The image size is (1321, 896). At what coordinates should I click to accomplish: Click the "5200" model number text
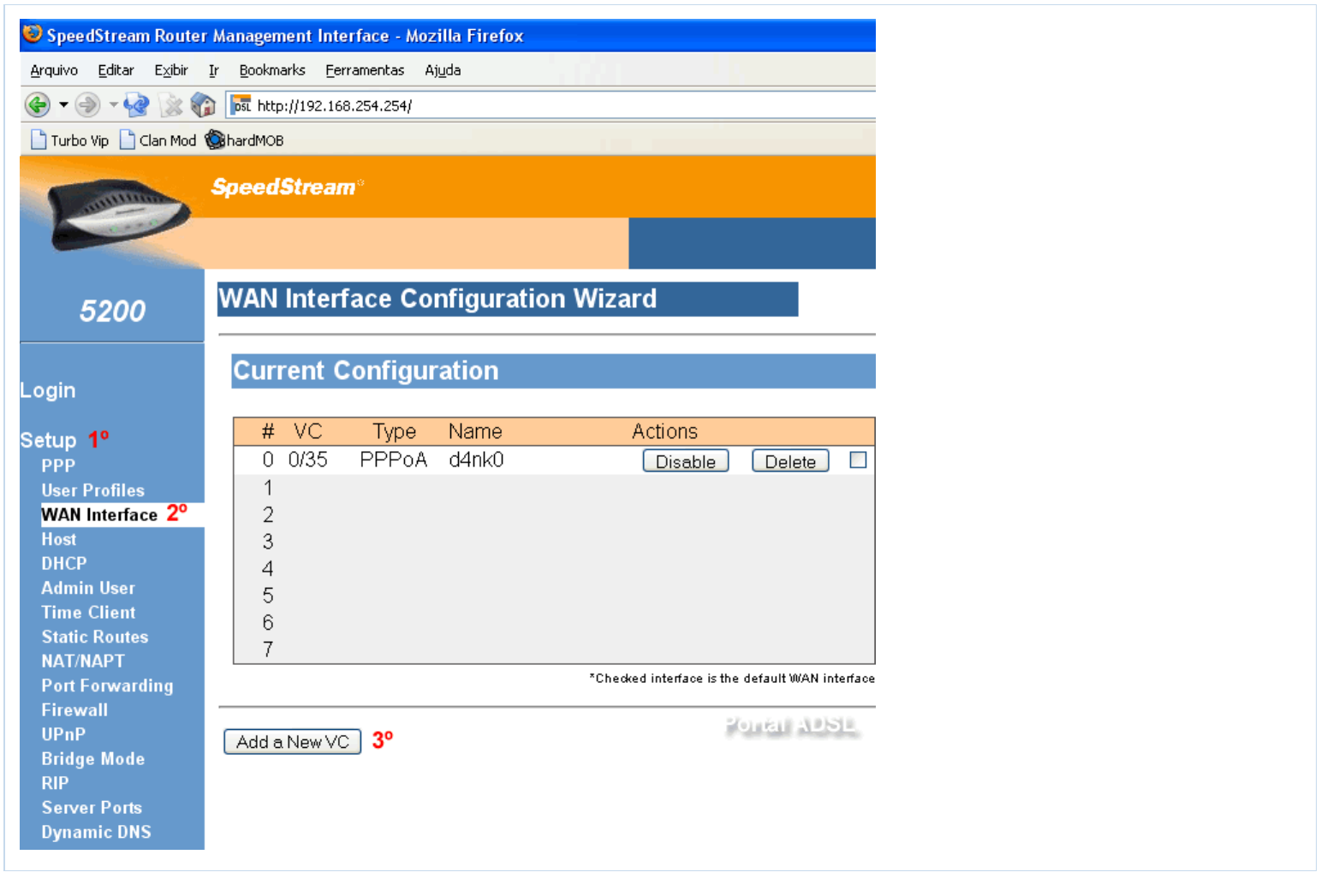(x=112, y=311)
